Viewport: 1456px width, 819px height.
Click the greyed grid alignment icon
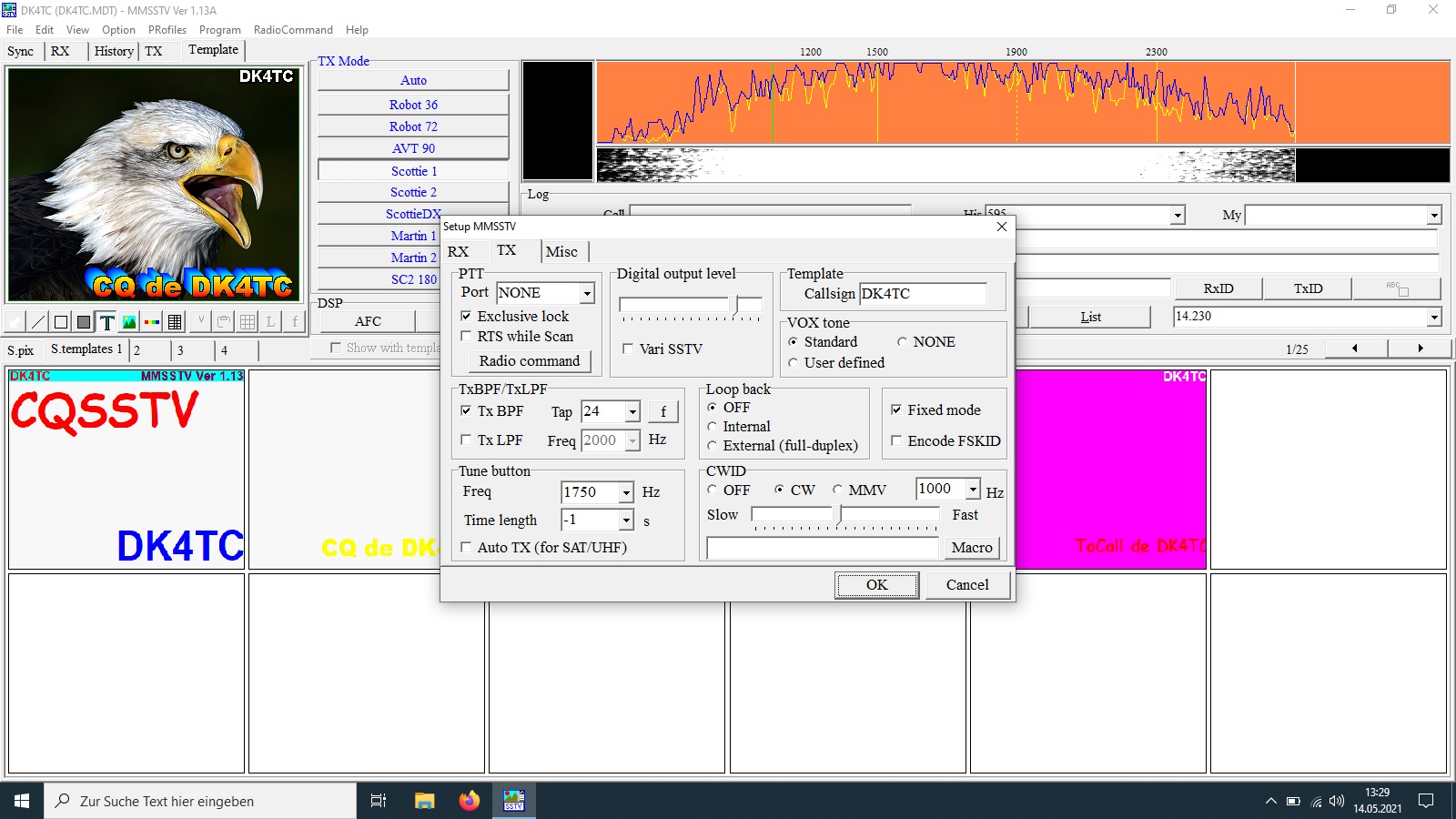[x=247, y=321]
